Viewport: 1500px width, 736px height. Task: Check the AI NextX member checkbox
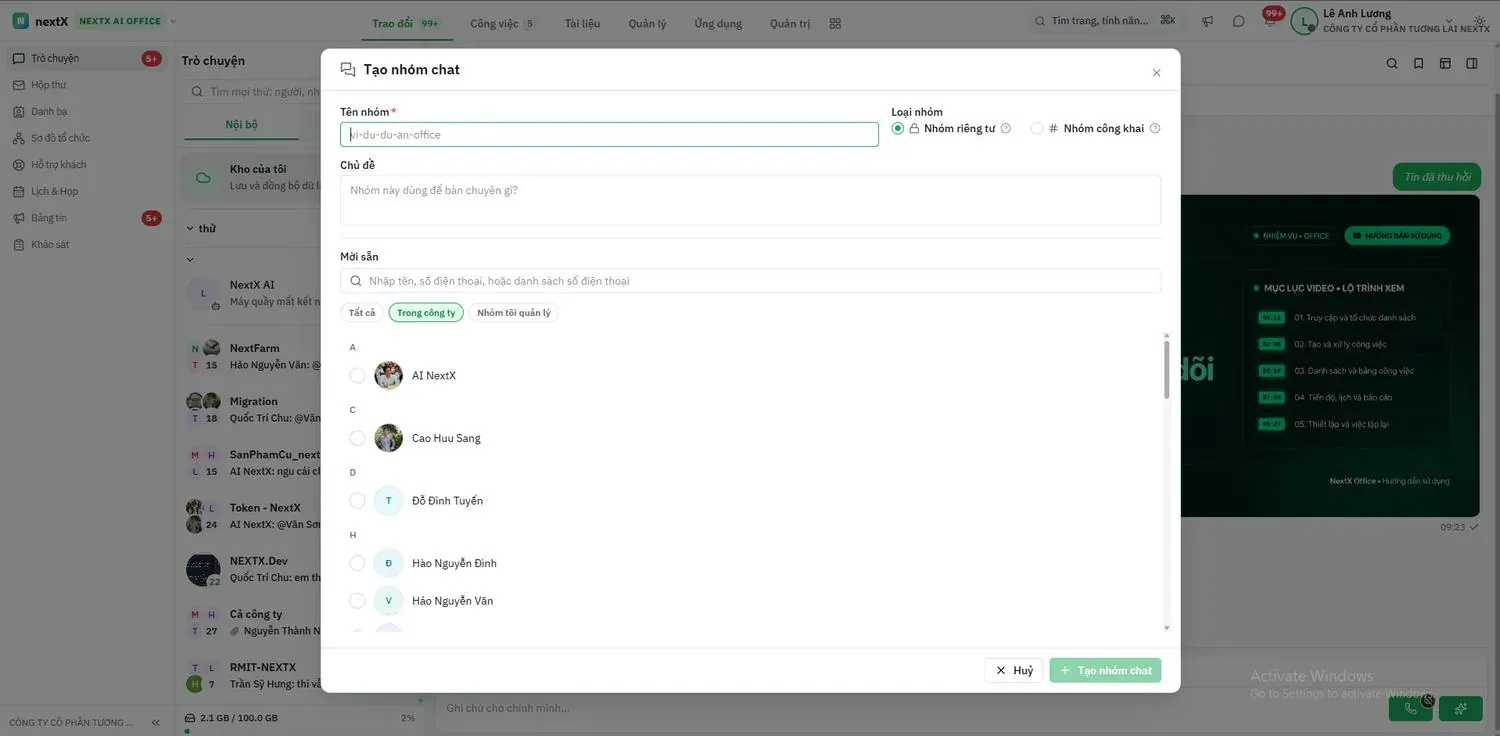coord(357,375)
